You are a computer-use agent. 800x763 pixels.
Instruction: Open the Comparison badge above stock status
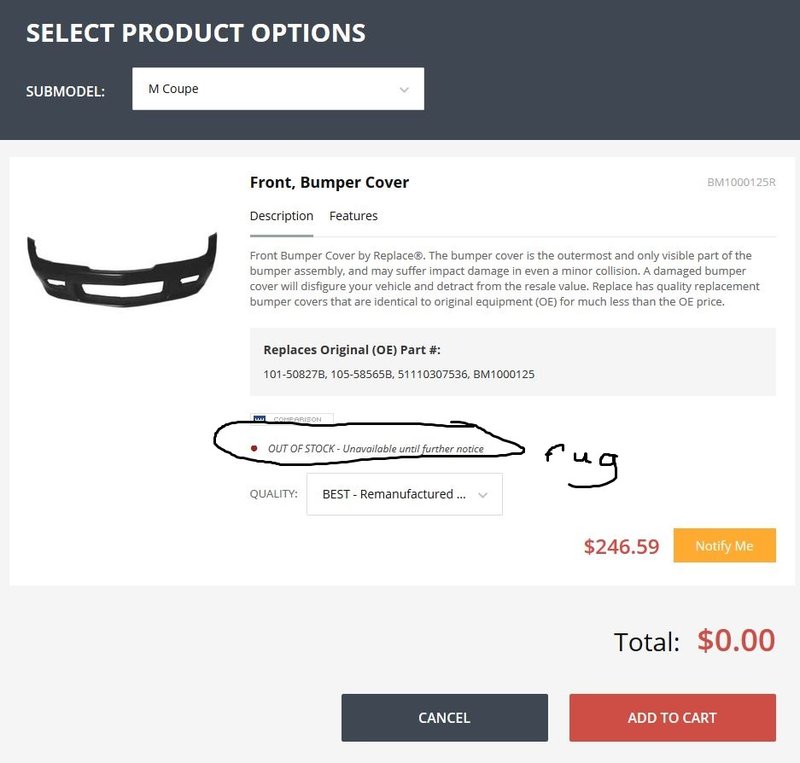point(292,419)
